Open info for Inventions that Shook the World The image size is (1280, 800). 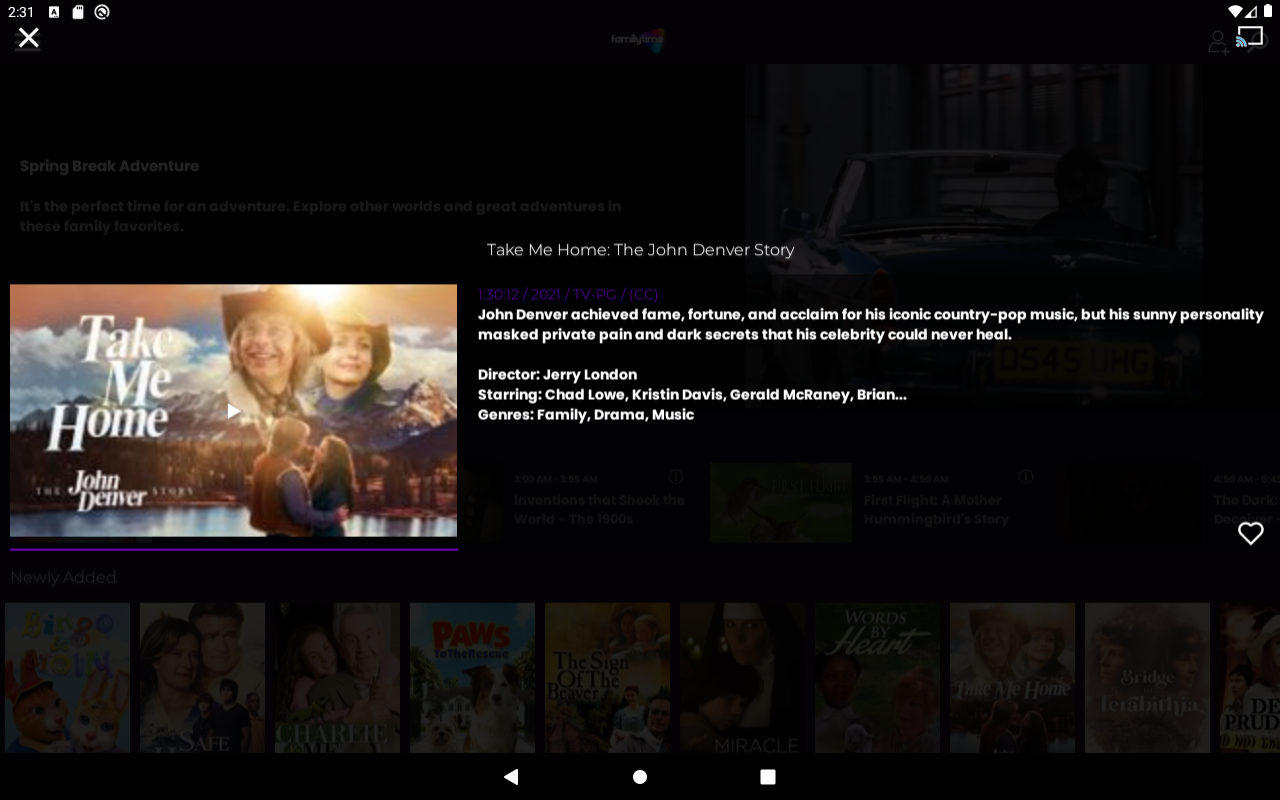point(676,477)
